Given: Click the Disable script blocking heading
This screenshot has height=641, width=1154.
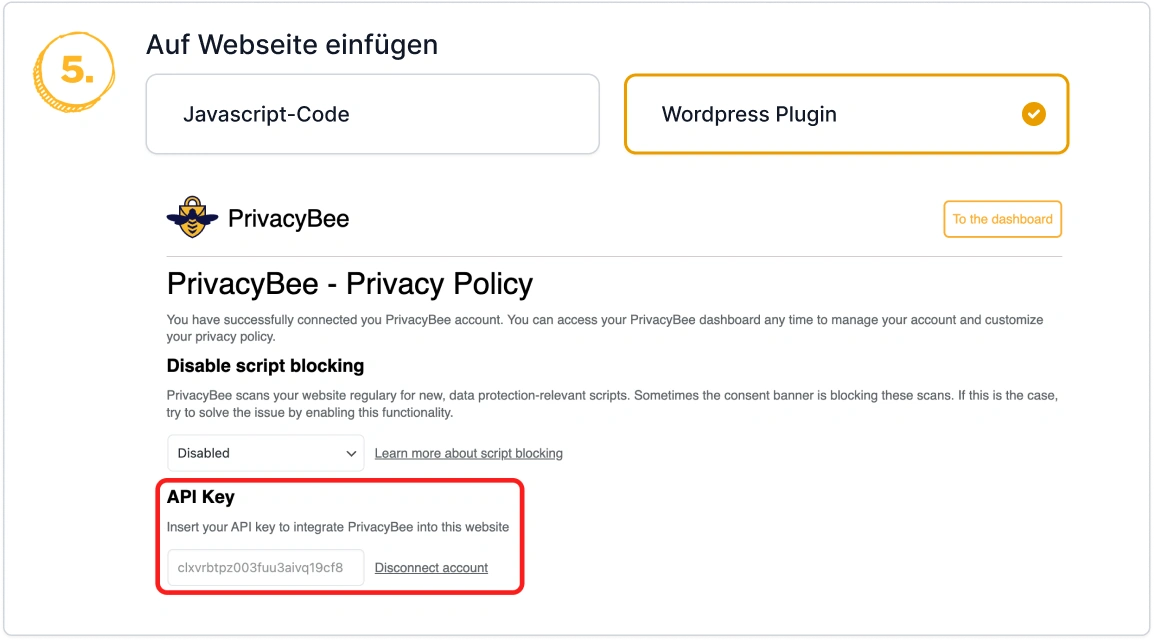Looking at the screenshot, I should [x=265, y=365].
